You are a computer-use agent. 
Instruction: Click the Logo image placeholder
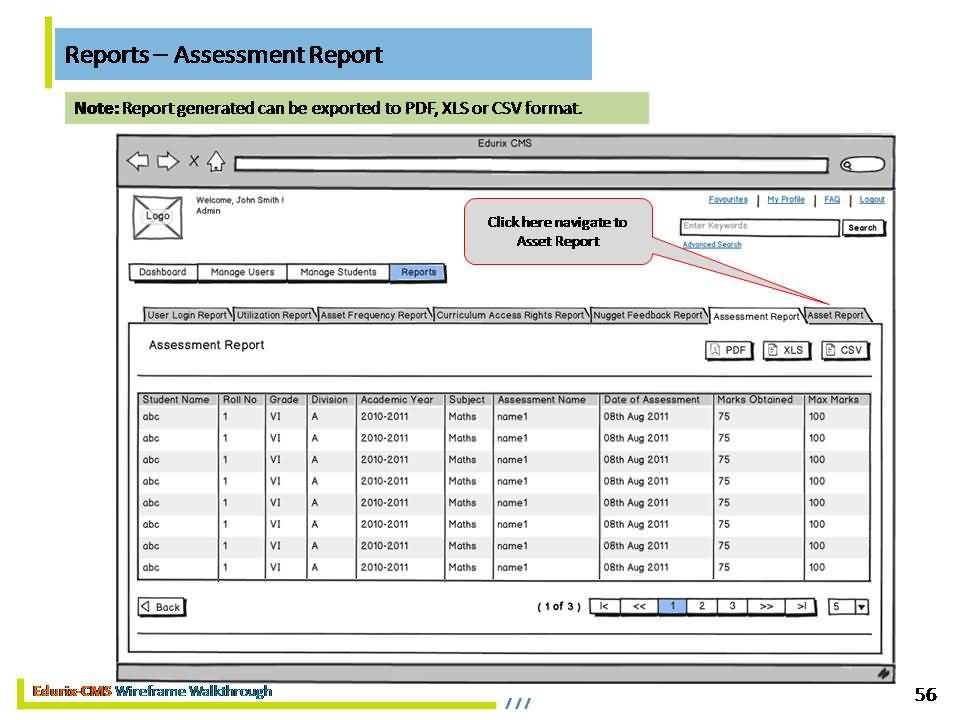point(158,217)
